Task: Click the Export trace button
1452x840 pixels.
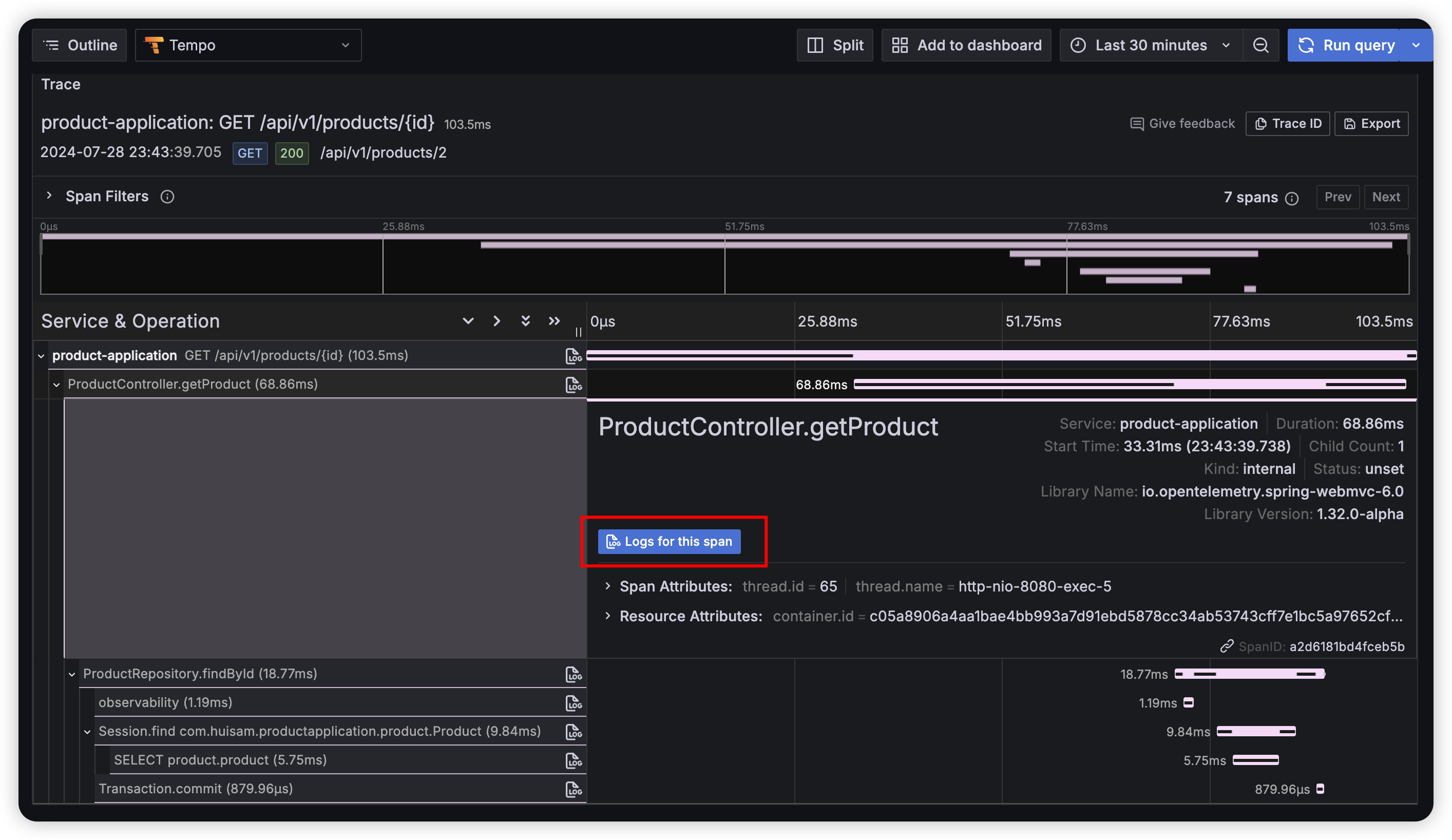Action: 1371,124
